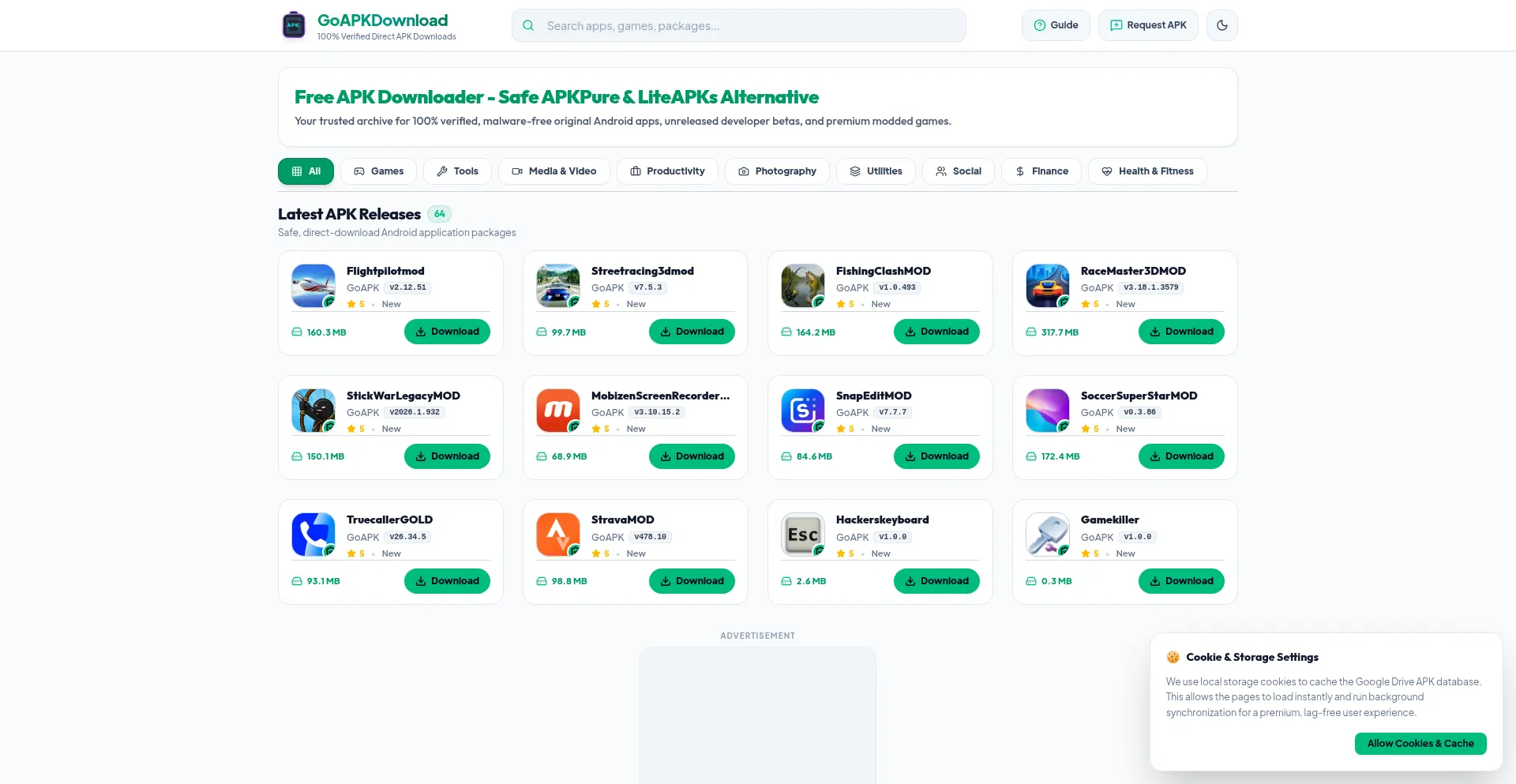Open the SoccerSuperStarMOD title
This screenshot has width=1516, height=784.
[1139, 396]
